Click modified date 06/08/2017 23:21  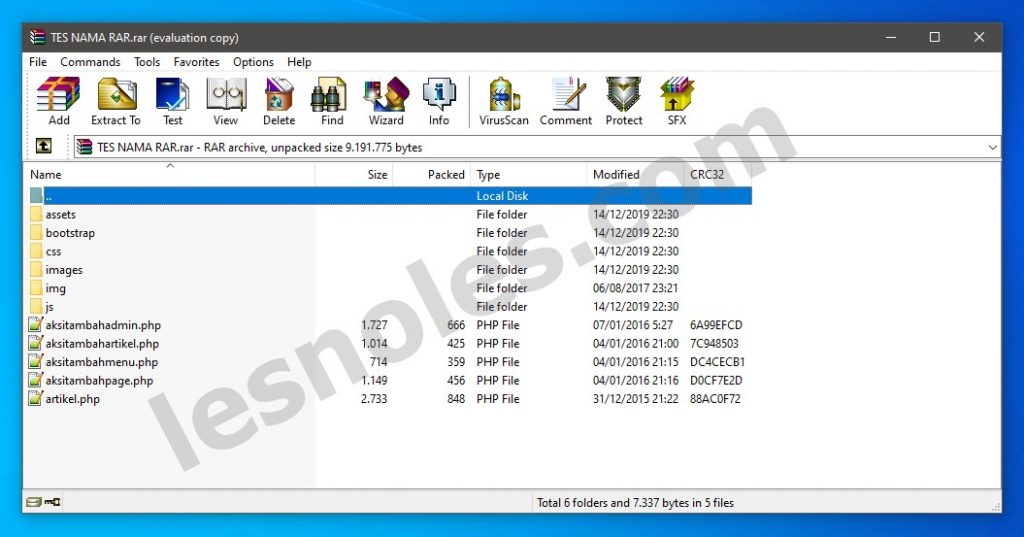pyautogui.click(x=635, y=288)
